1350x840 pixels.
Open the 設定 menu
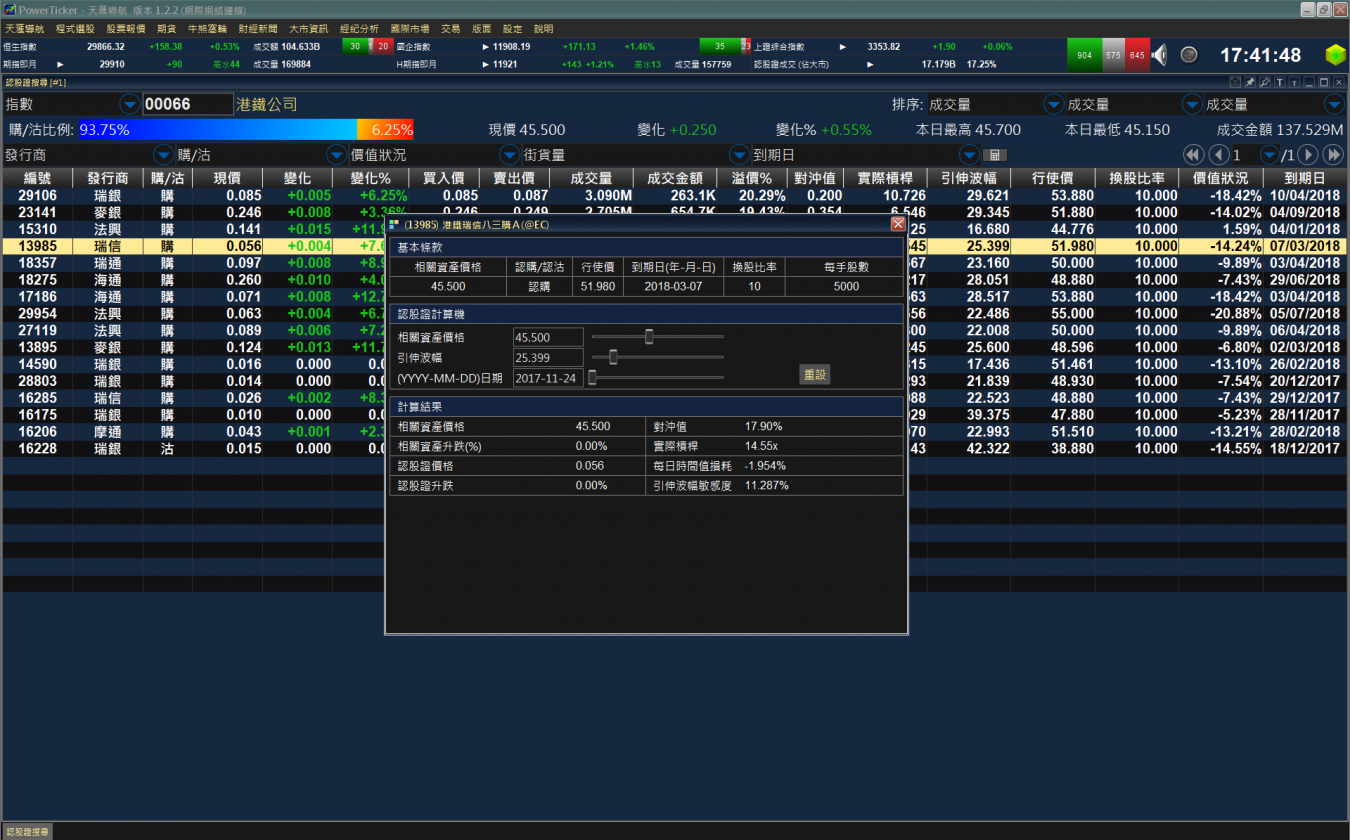click(x=512, y=29)
